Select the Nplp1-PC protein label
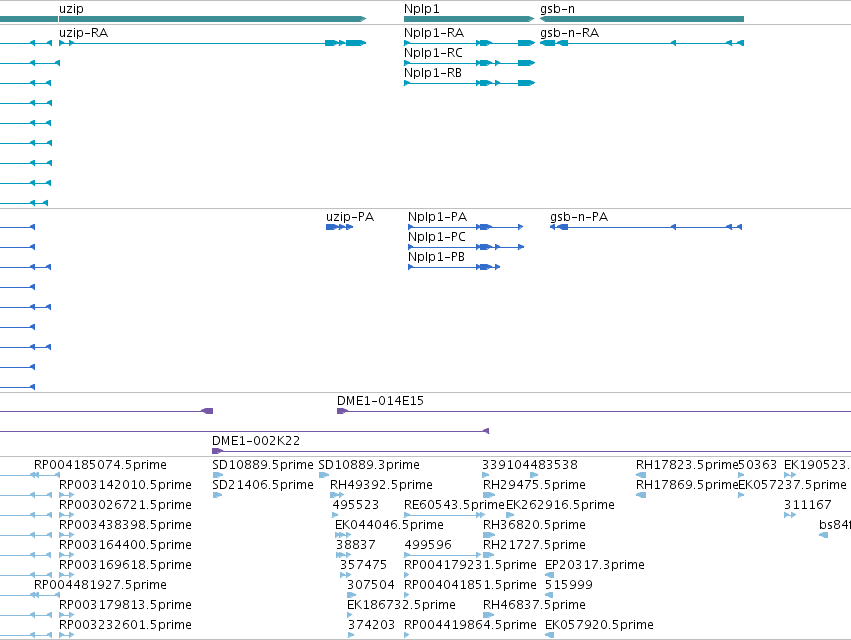This screenshot has height=640, width=851. click(x=437, y=237)
